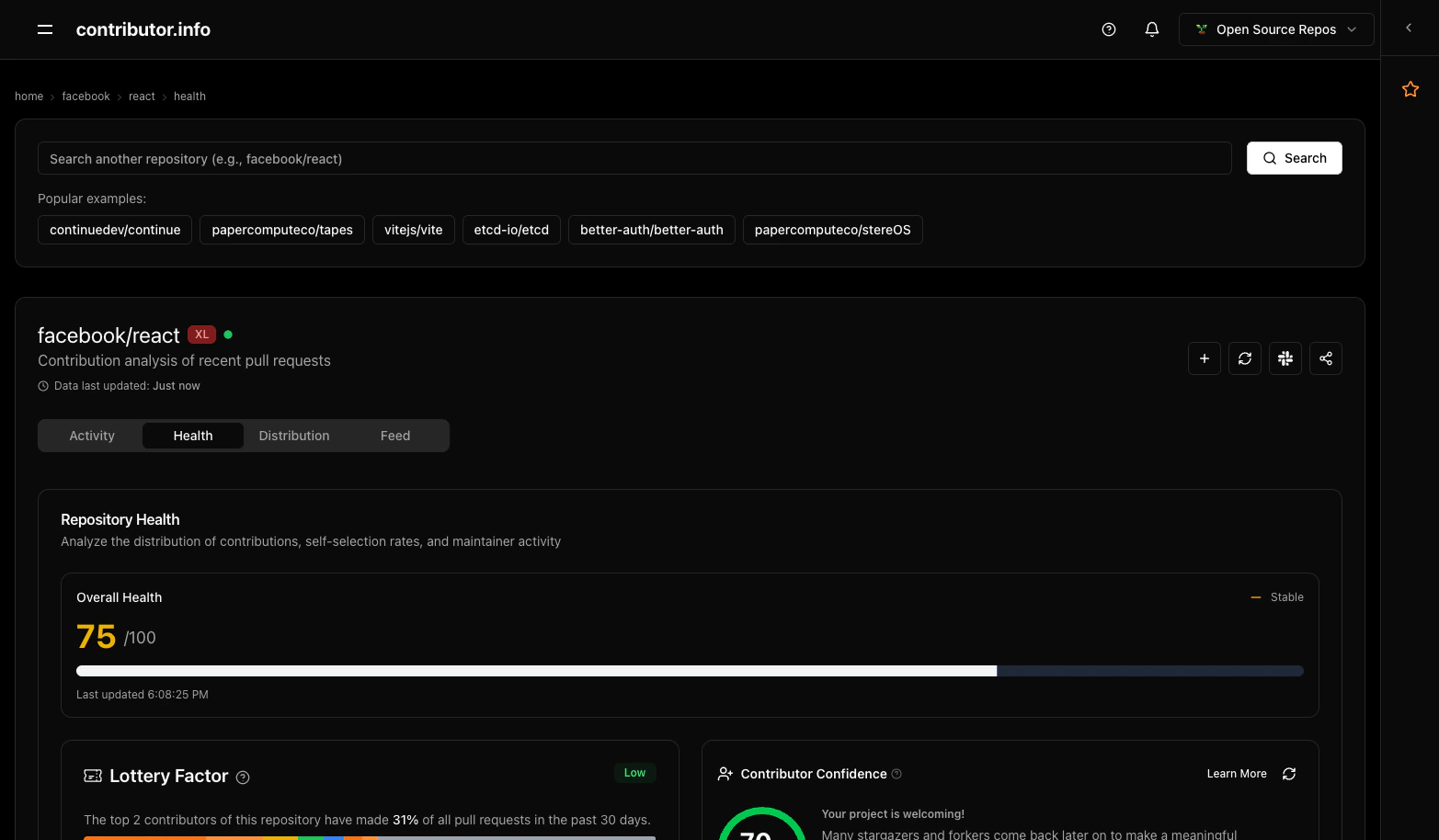The image size is (1439, 840).
Task: Click the Lottery Factor help tooltip icon
Action: coord(242,777)
